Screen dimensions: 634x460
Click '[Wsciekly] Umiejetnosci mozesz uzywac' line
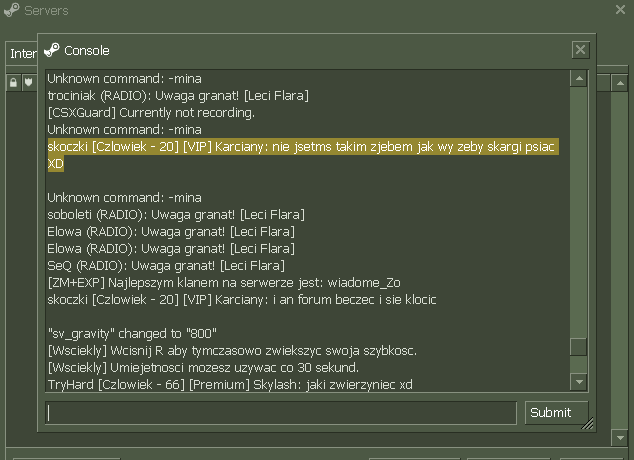click(203, 367)
